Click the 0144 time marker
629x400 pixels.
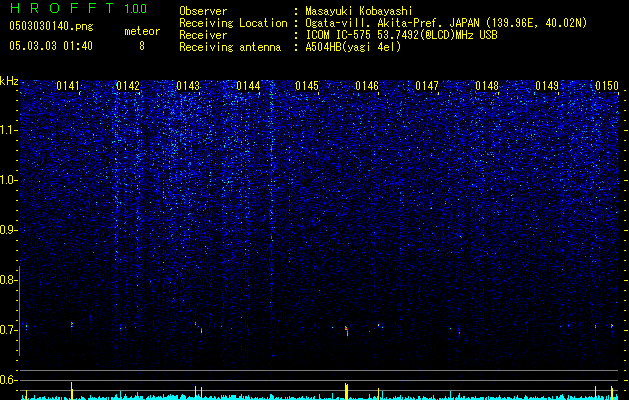[x=248, y=86]
